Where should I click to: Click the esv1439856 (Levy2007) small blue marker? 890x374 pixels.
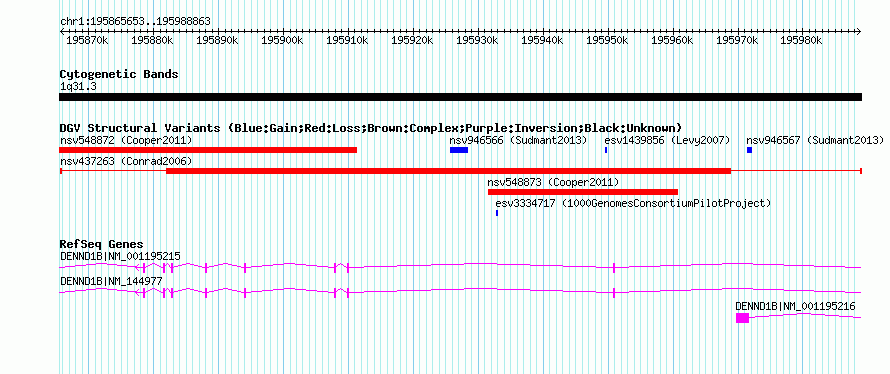(606, 150)
